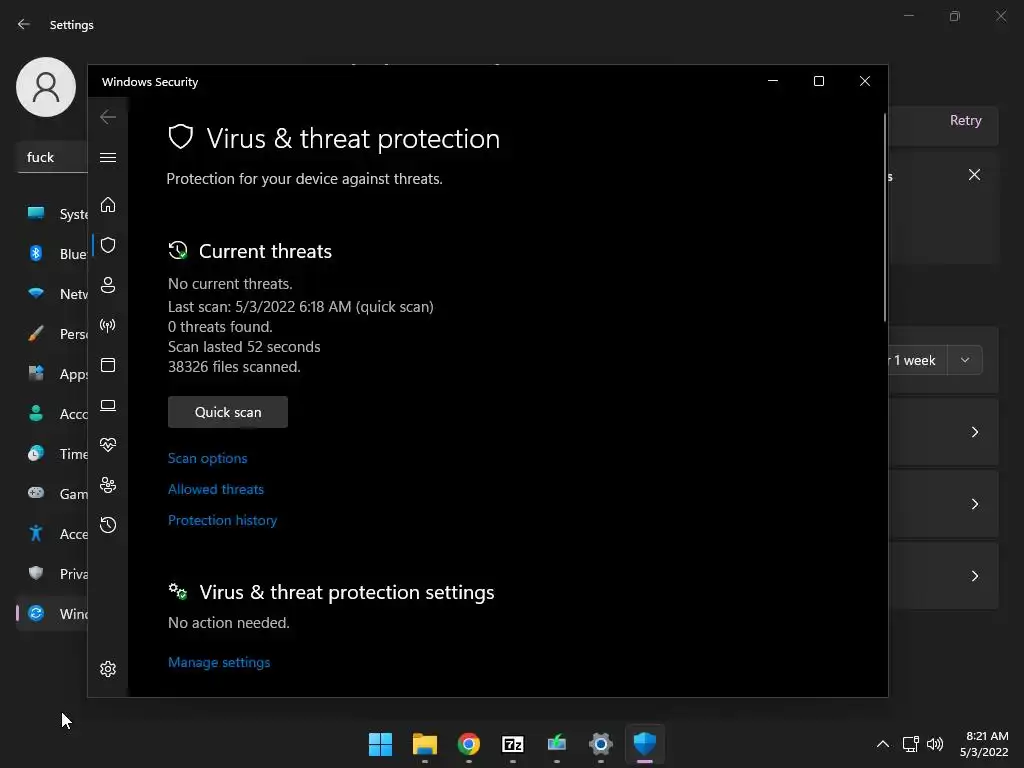Image resolution: width=1024 pixels, height=768 pixels.
Task: Open Personalization brush icon in Settings
Action: tap(36, 334)
